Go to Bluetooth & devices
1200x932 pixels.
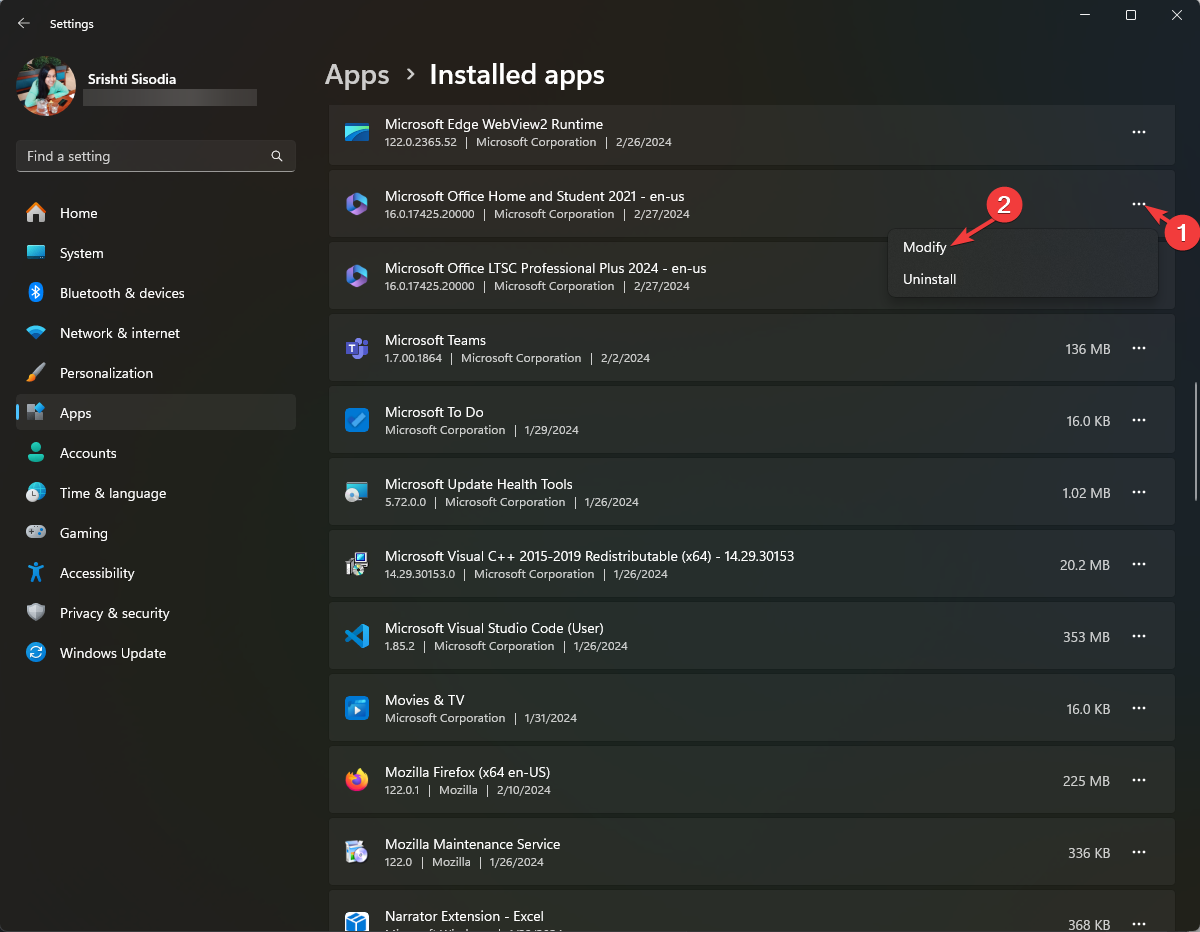pyautogui.click(x=156, y=293)
